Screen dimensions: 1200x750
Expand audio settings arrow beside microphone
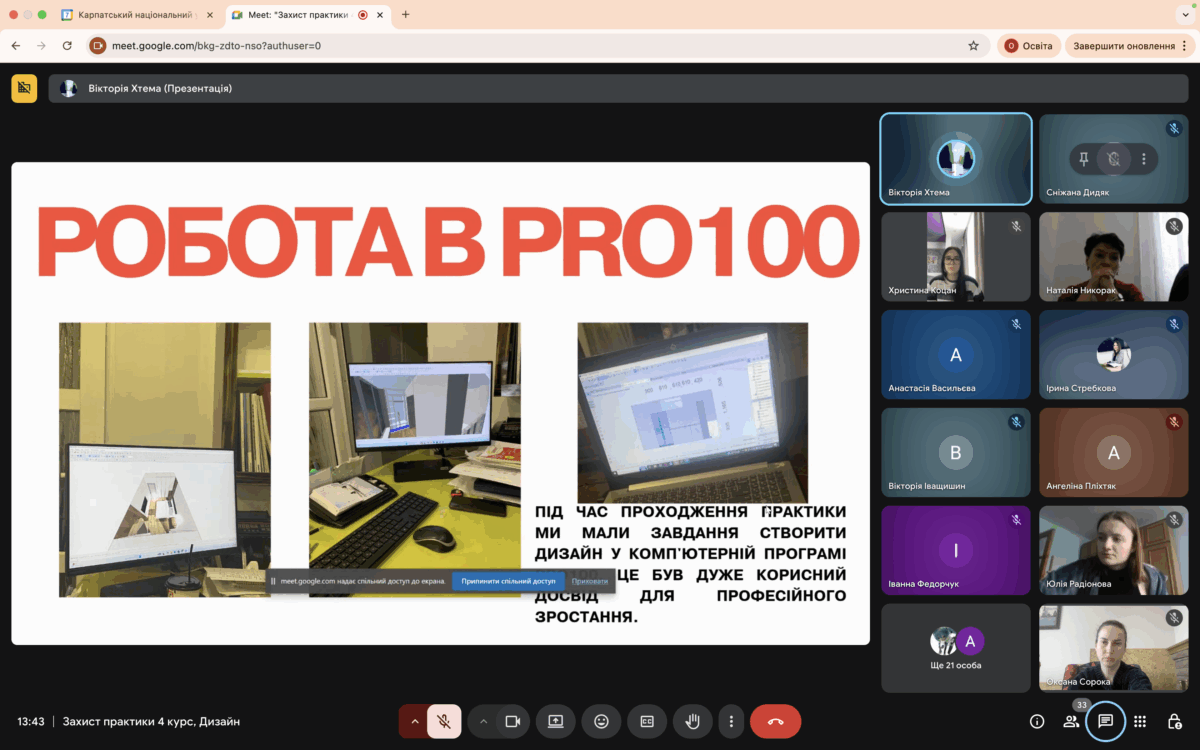pos(414,721)
